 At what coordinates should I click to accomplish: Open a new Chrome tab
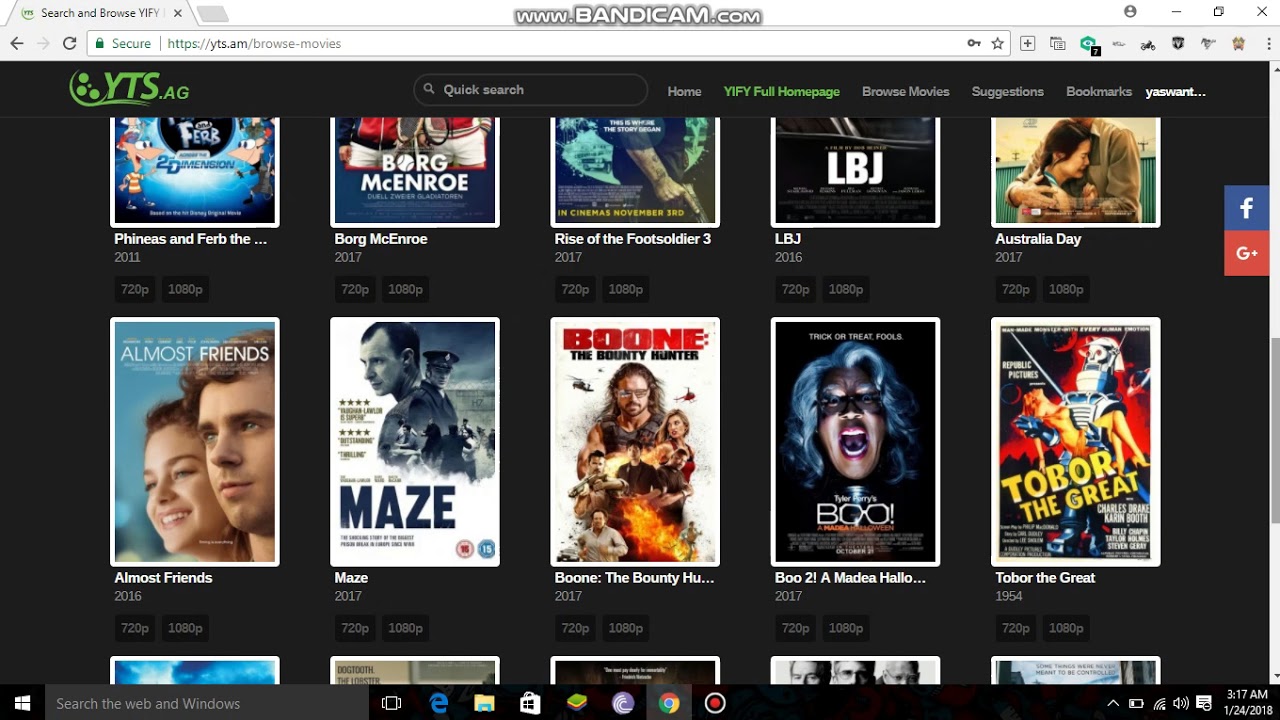click(x=212, y=13)
